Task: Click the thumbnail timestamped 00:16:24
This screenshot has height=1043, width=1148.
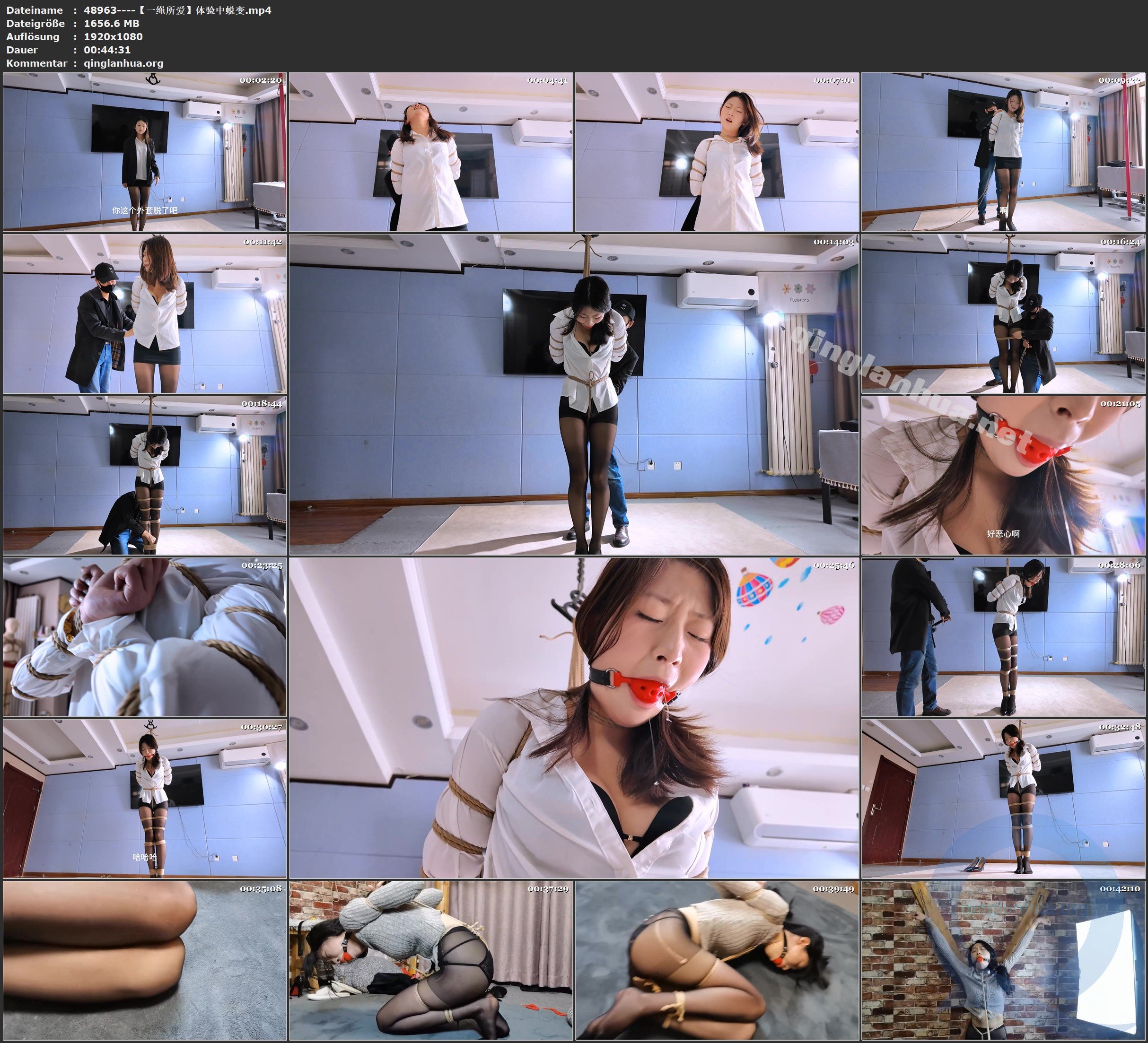Action: pyautogui.click(x=1003, y=313)
